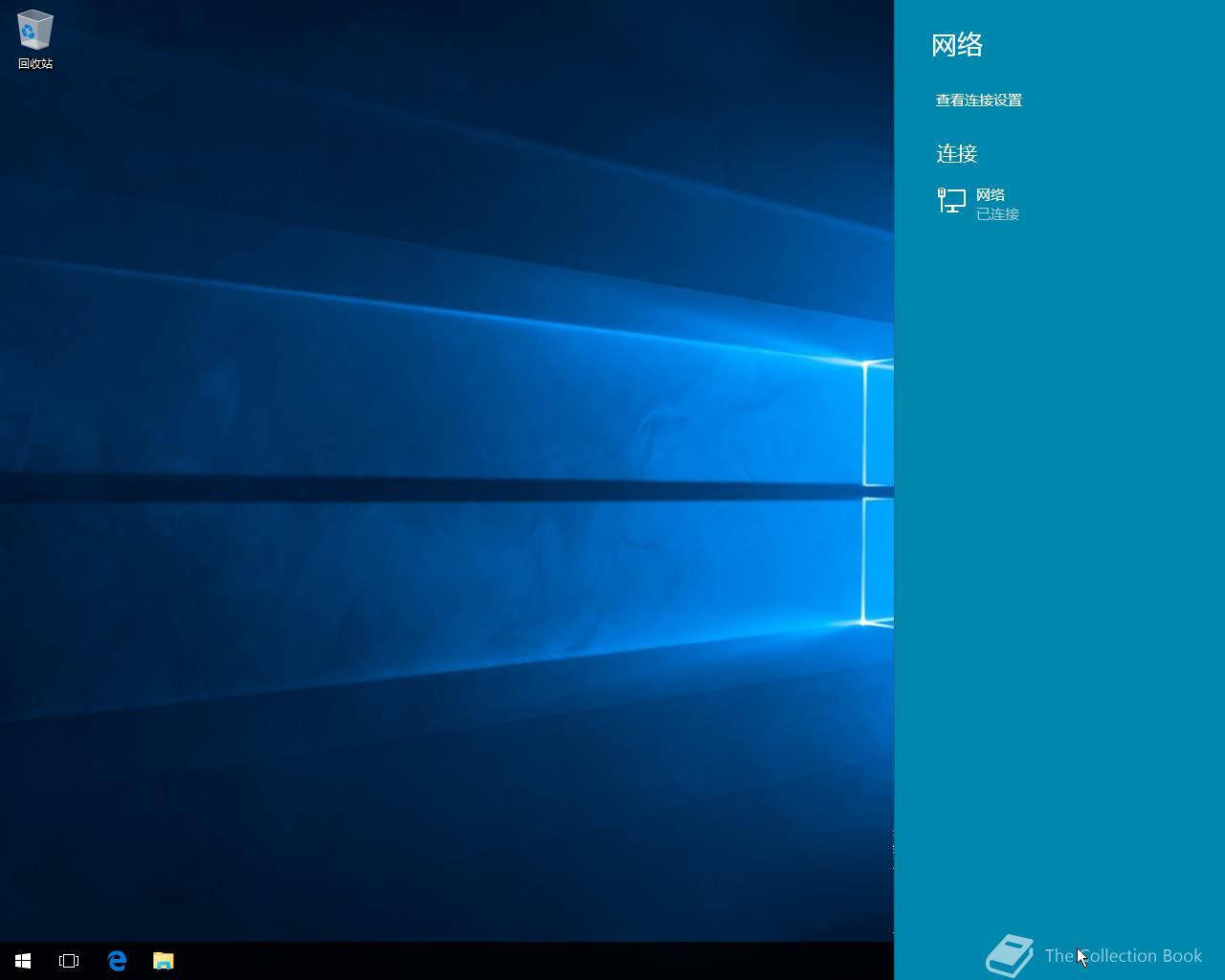Viewport: 1225px width, 980px height.
Task: Open Task View from the taskbar
Action: 69,961
